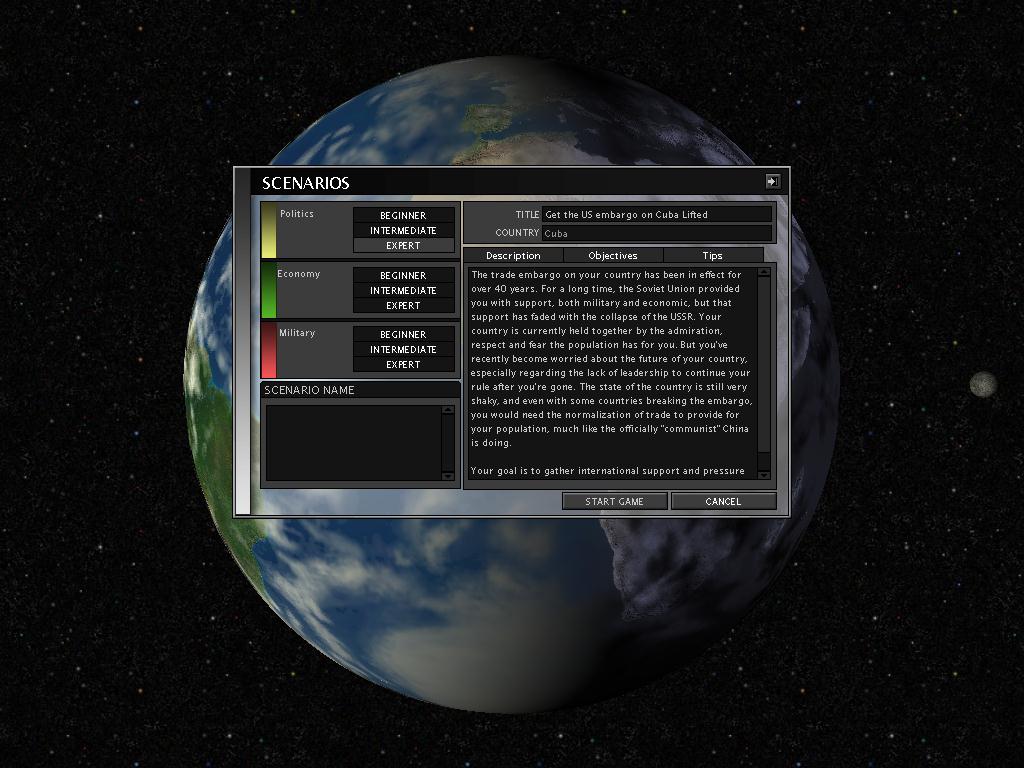This screenshot has width=1024, height=768.
Task: Click the Politics category label
Action: tap(296, 214)
